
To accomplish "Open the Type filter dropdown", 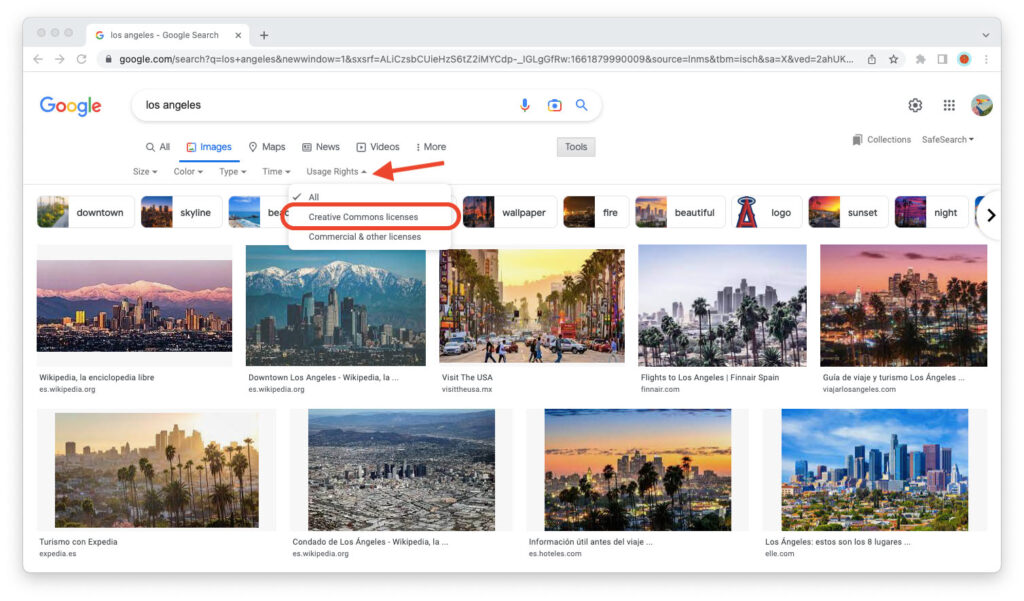I will [232, 172].
